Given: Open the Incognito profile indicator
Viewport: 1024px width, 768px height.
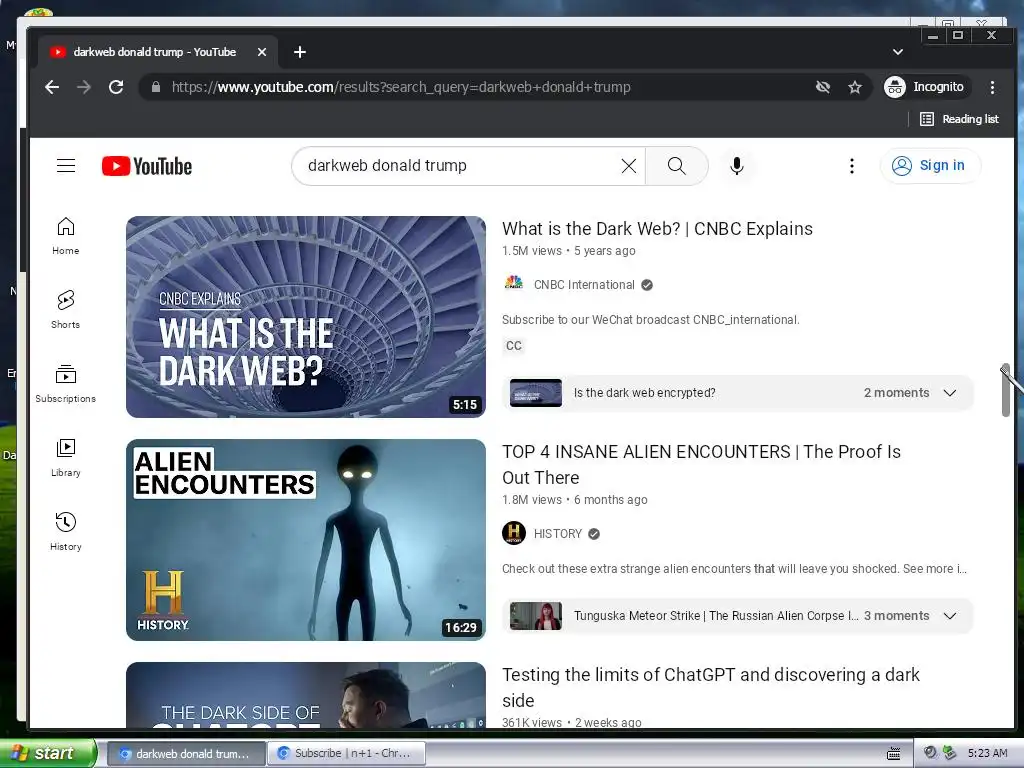Looking at the screenshot, I should point(924,87).
